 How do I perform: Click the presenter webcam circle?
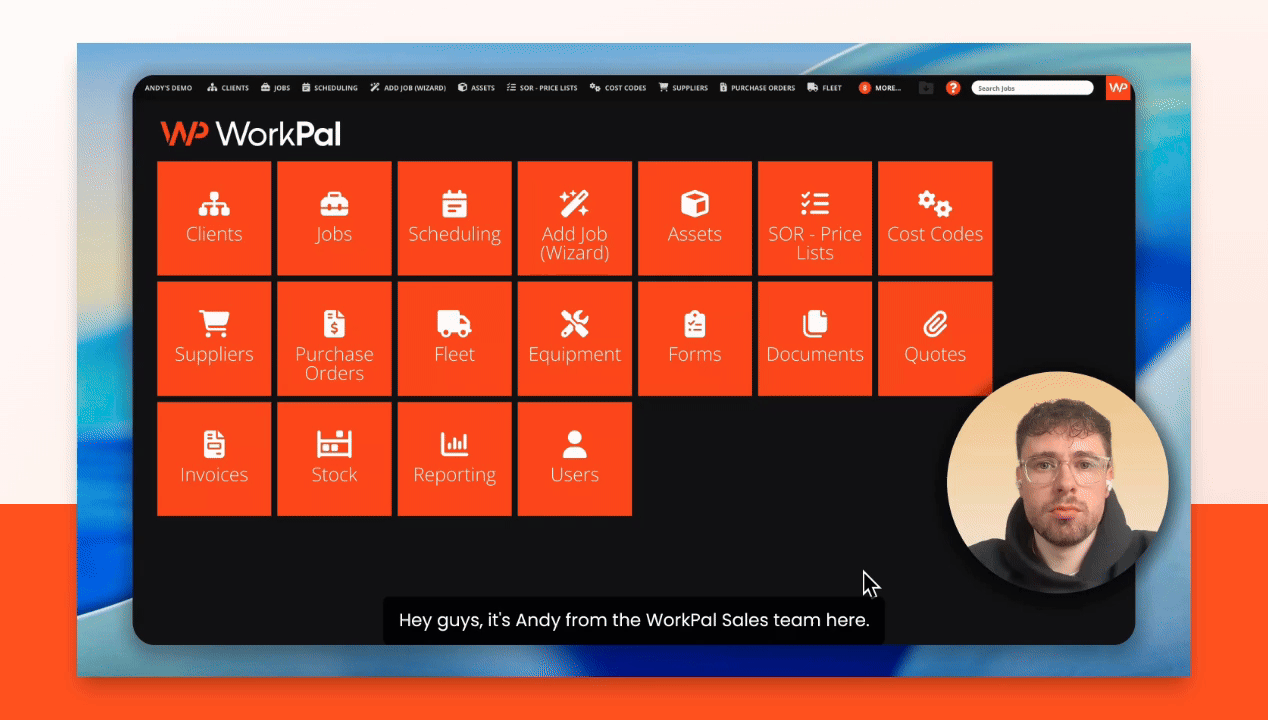click(1057, 482)
